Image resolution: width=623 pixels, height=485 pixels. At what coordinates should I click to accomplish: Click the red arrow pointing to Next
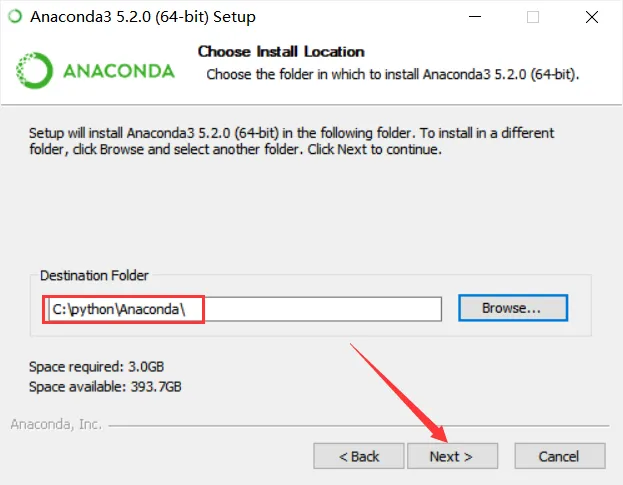[399, 393]
